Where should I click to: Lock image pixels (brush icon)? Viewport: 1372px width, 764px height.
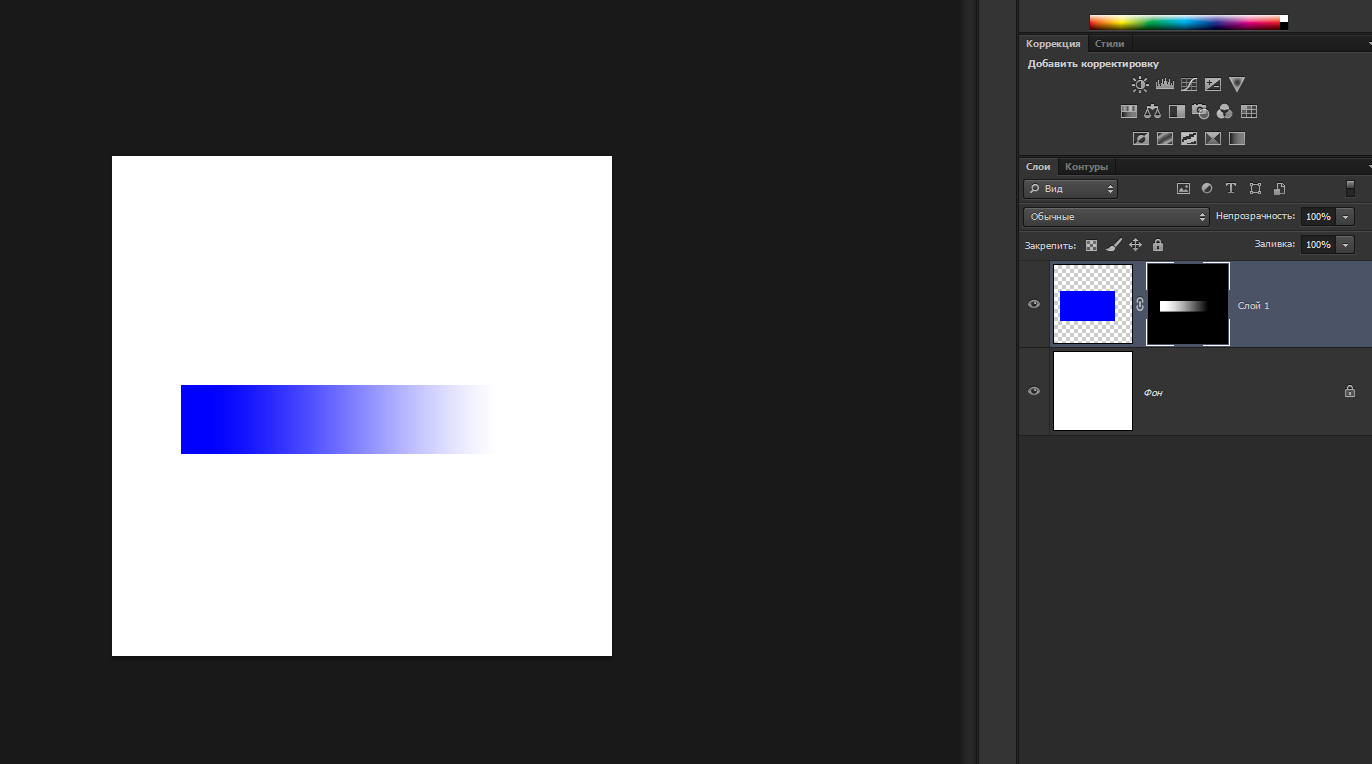pyautogui.click(x=1113, y=245)
